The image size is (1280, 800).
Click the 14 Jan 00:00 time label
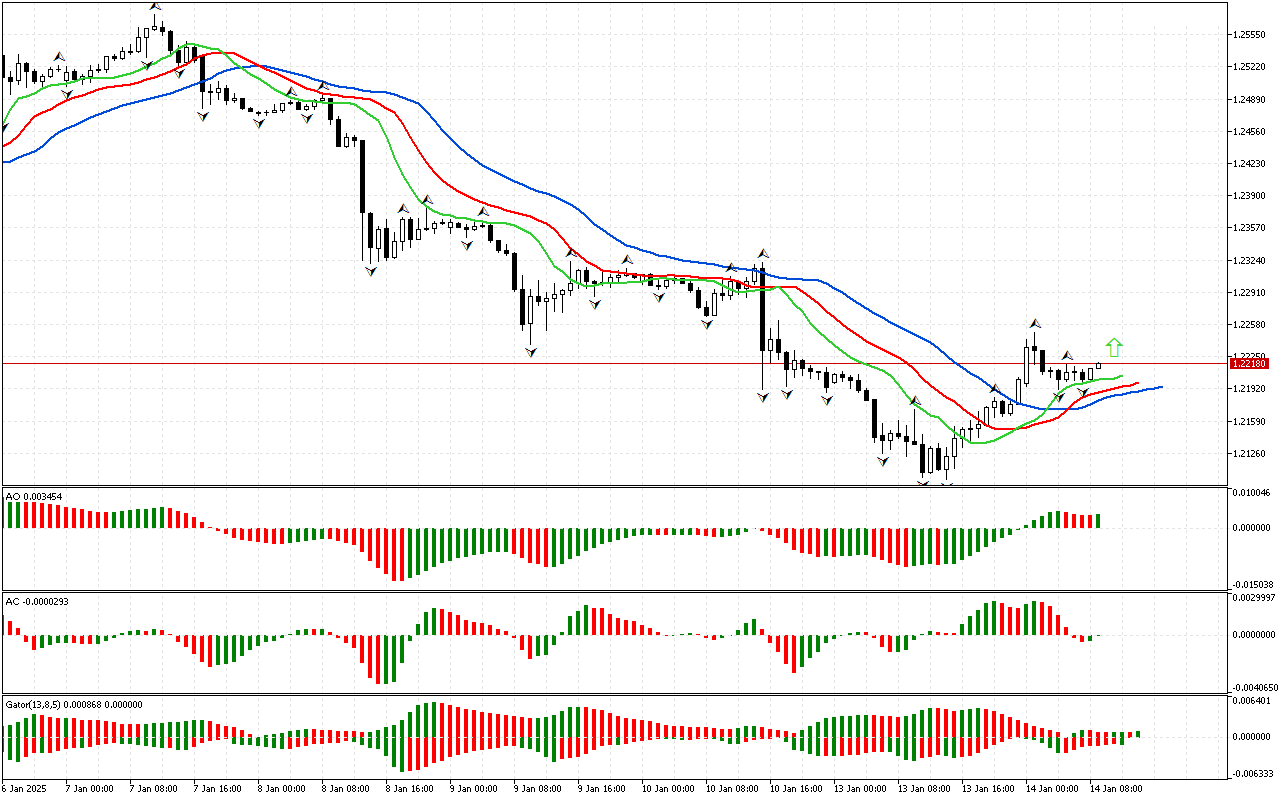point(1051,788)
